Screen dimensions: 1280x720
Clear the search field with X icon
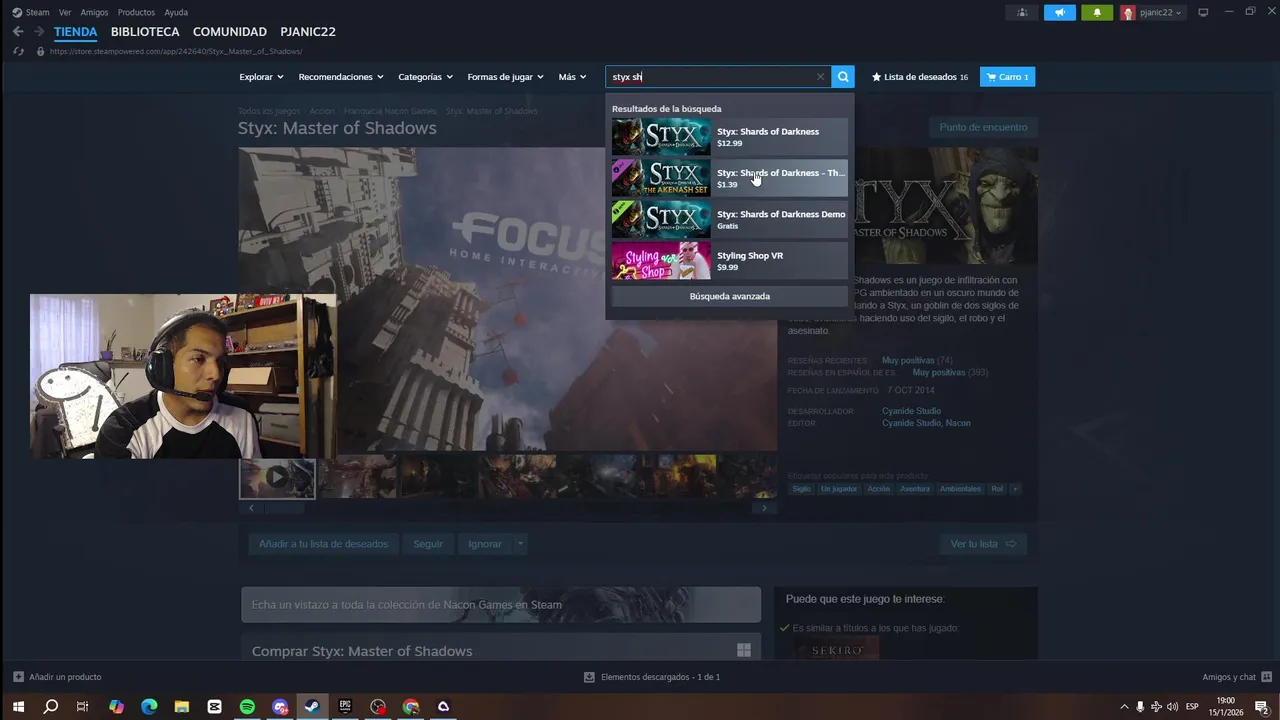tap(820, 77)
